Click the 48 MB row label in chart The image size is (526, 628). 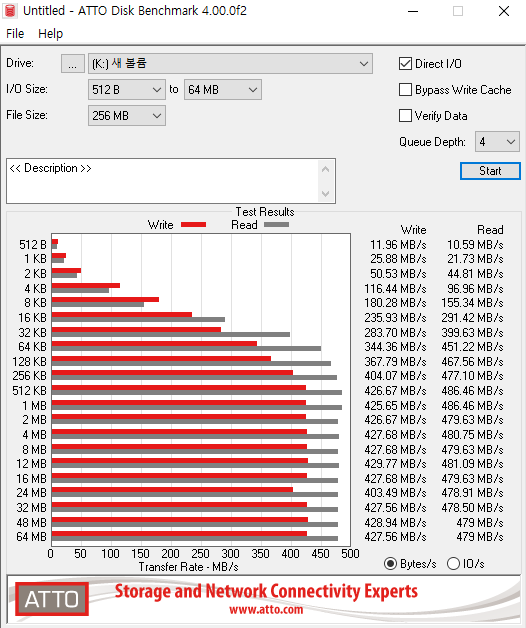tap(31, 523)
